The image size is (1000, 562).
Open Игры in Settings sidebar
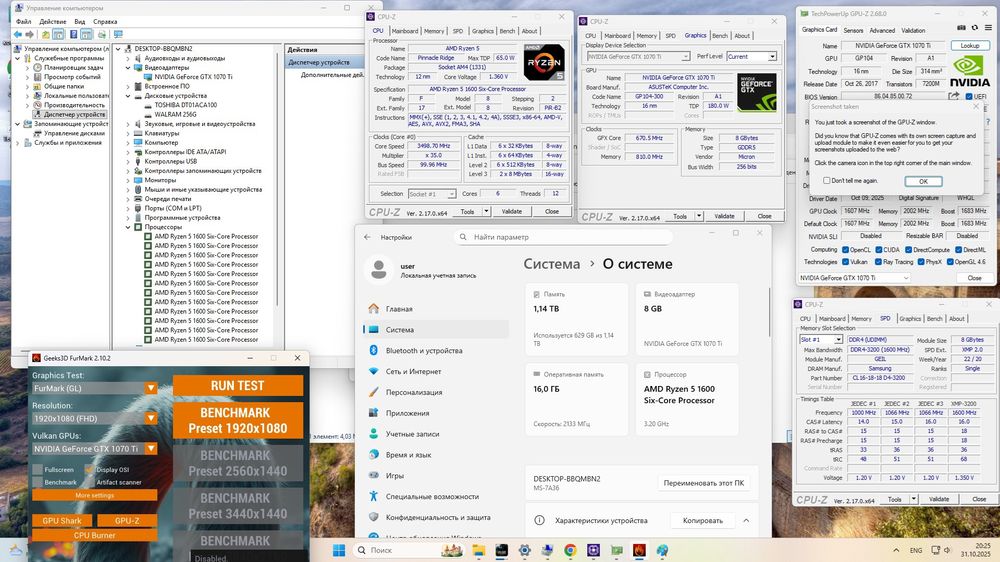coord(436,475)
